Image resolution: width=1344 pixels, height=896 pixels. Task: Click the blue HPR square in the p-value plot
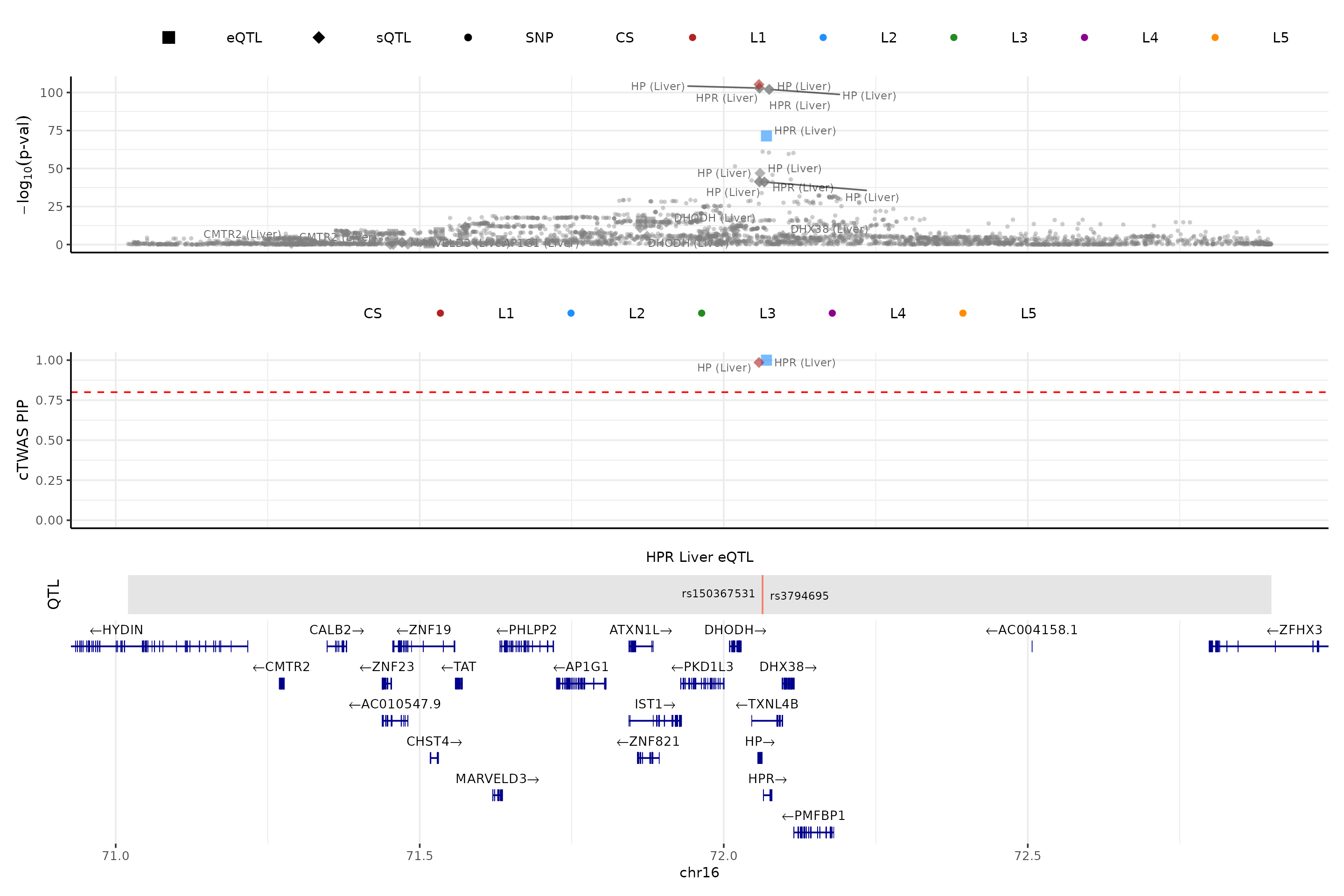(766, 135)
